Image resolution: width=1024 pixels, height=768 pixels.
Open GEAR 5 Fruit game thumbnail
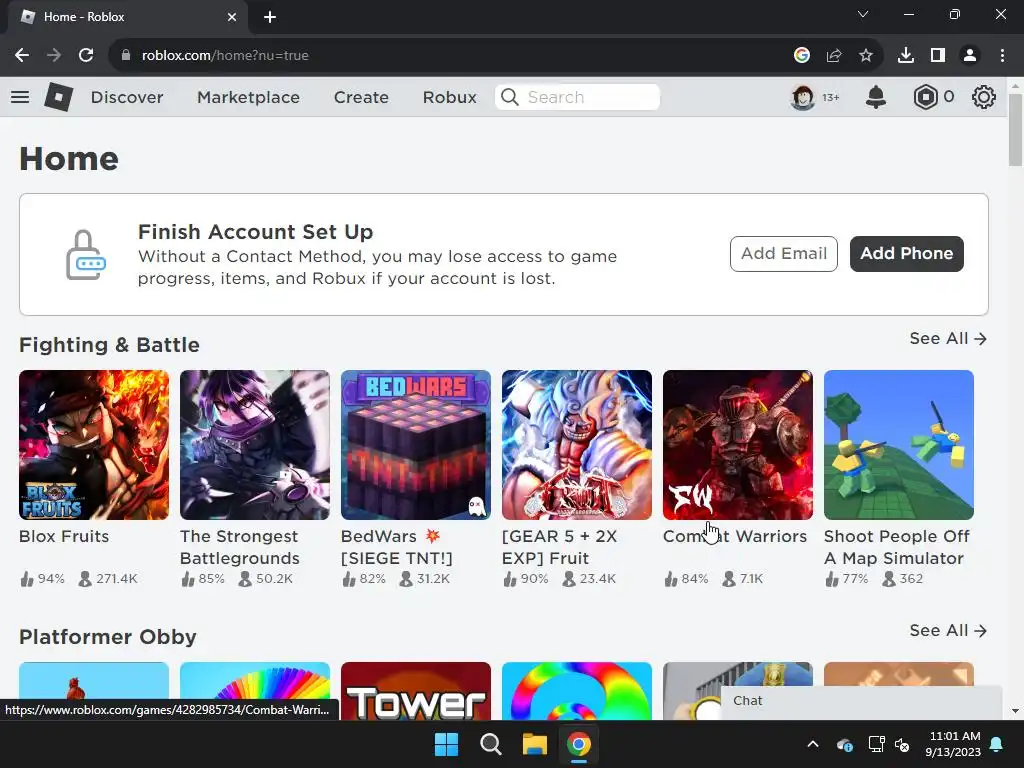coord(577,445)
